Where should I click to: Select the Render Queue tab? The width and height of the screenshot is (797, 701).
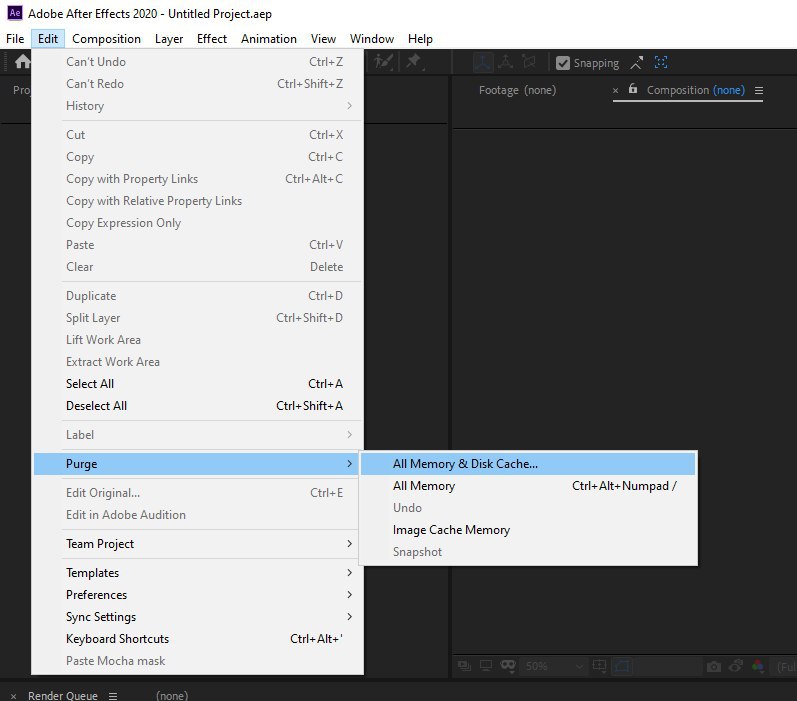click(63, 695)
